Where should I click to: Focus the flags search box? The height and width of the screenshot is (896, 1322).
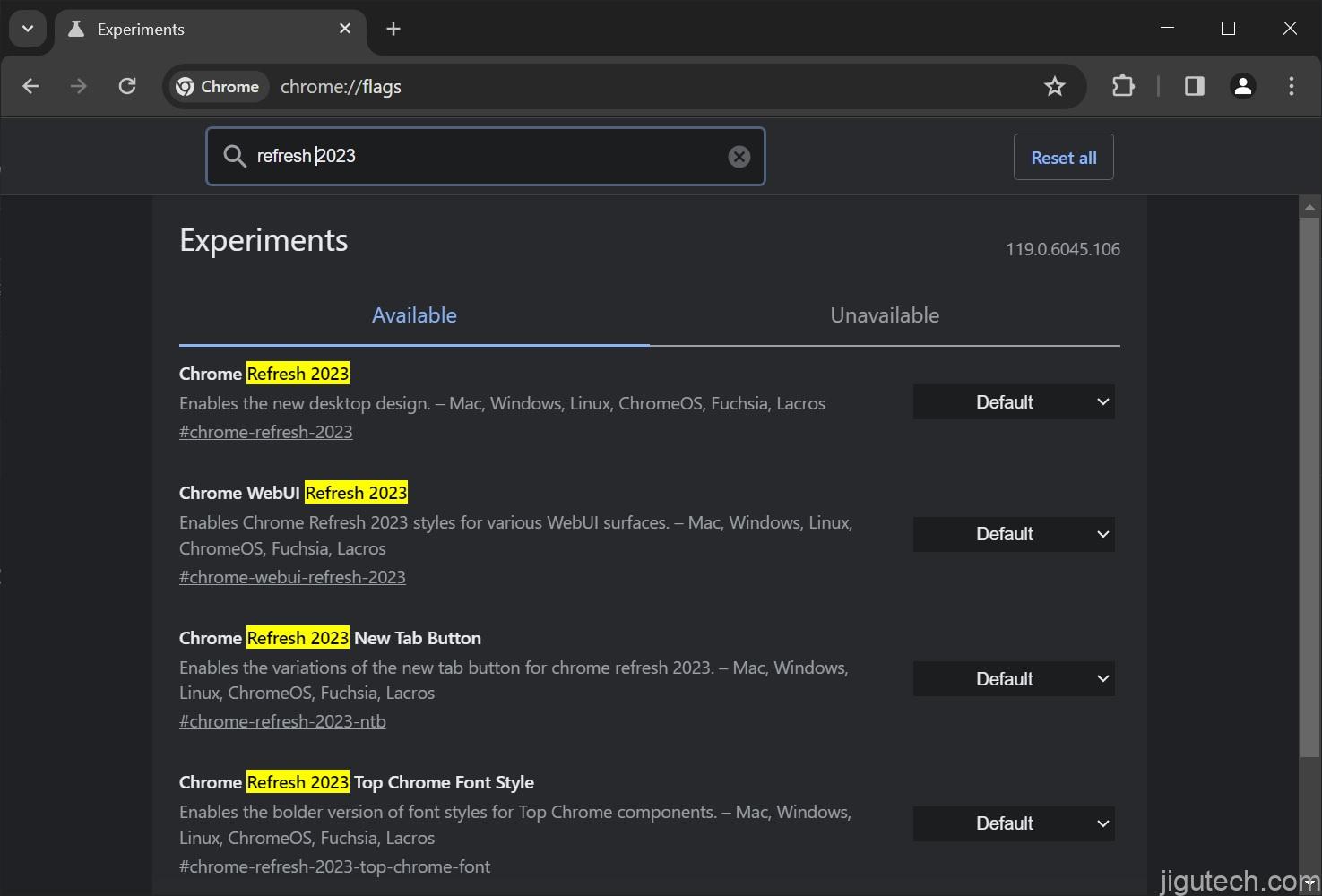(x=485, y=156)
